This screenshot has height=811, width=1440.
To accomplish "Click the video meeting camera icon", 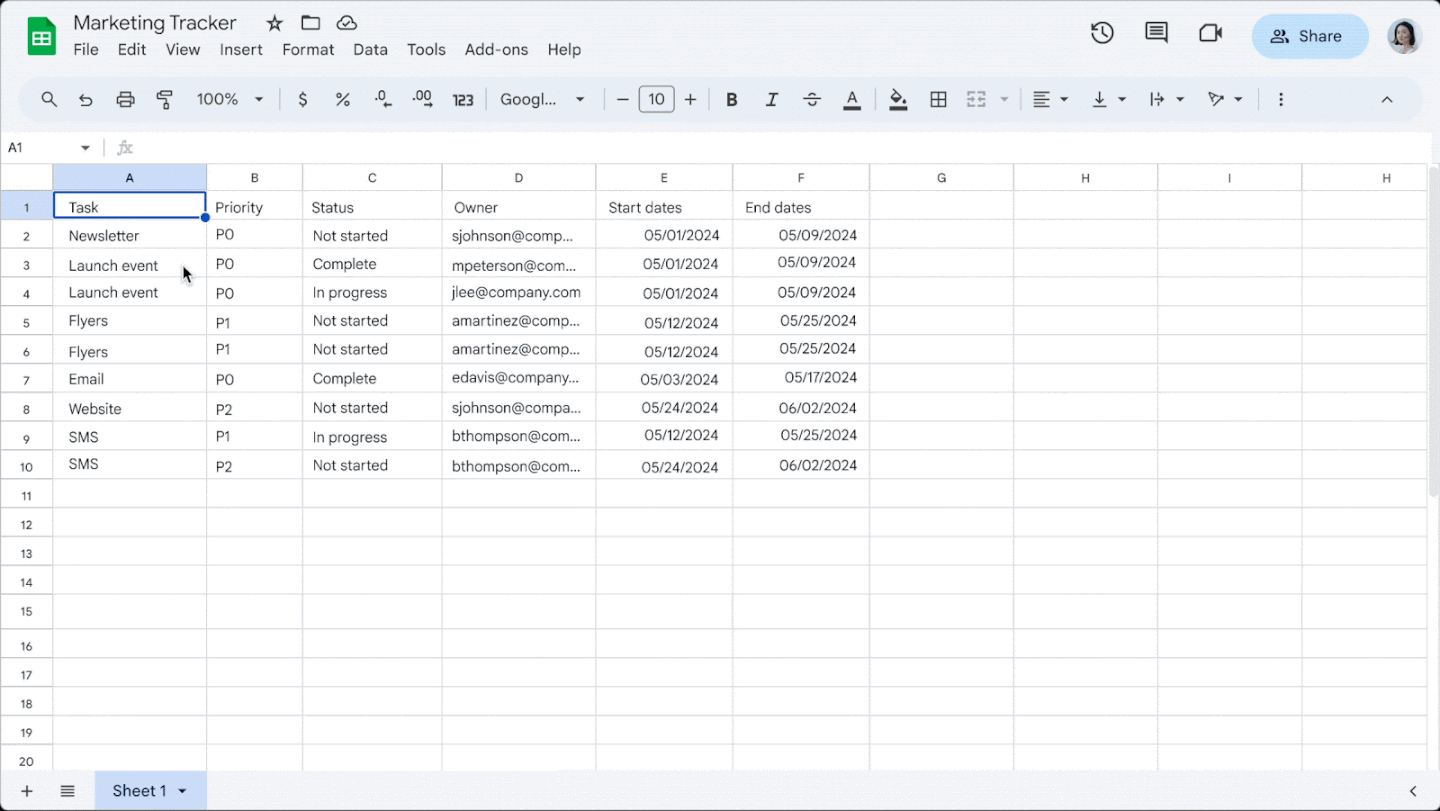I will click(1210, 33).
